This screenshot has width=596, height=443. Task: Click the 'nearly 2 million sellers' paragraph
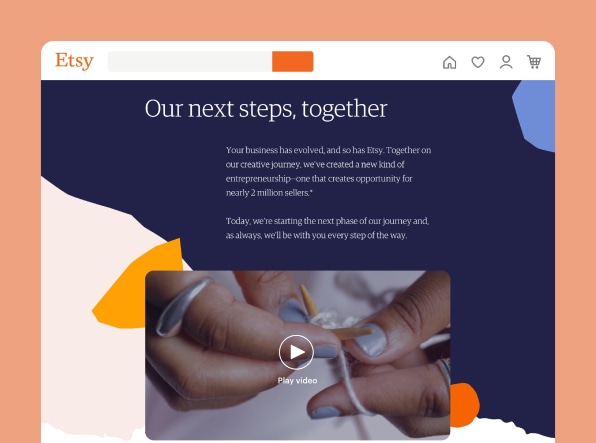(x=328, y=171)
